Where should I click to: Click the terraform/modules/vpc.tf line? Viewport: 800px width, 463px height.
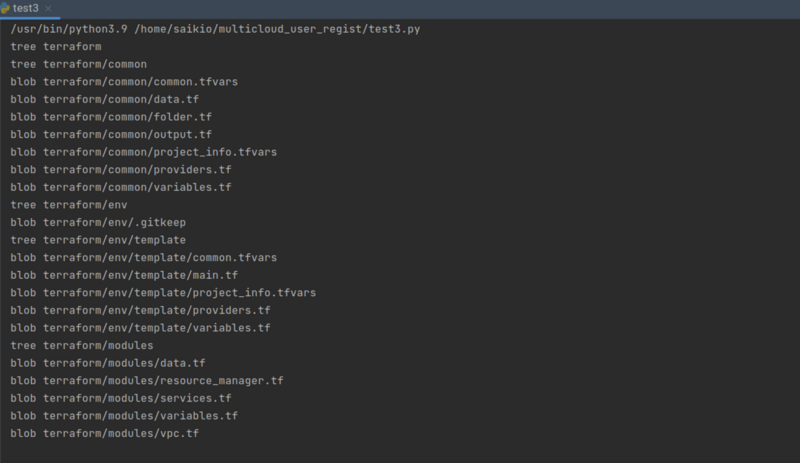pos(105,433)
